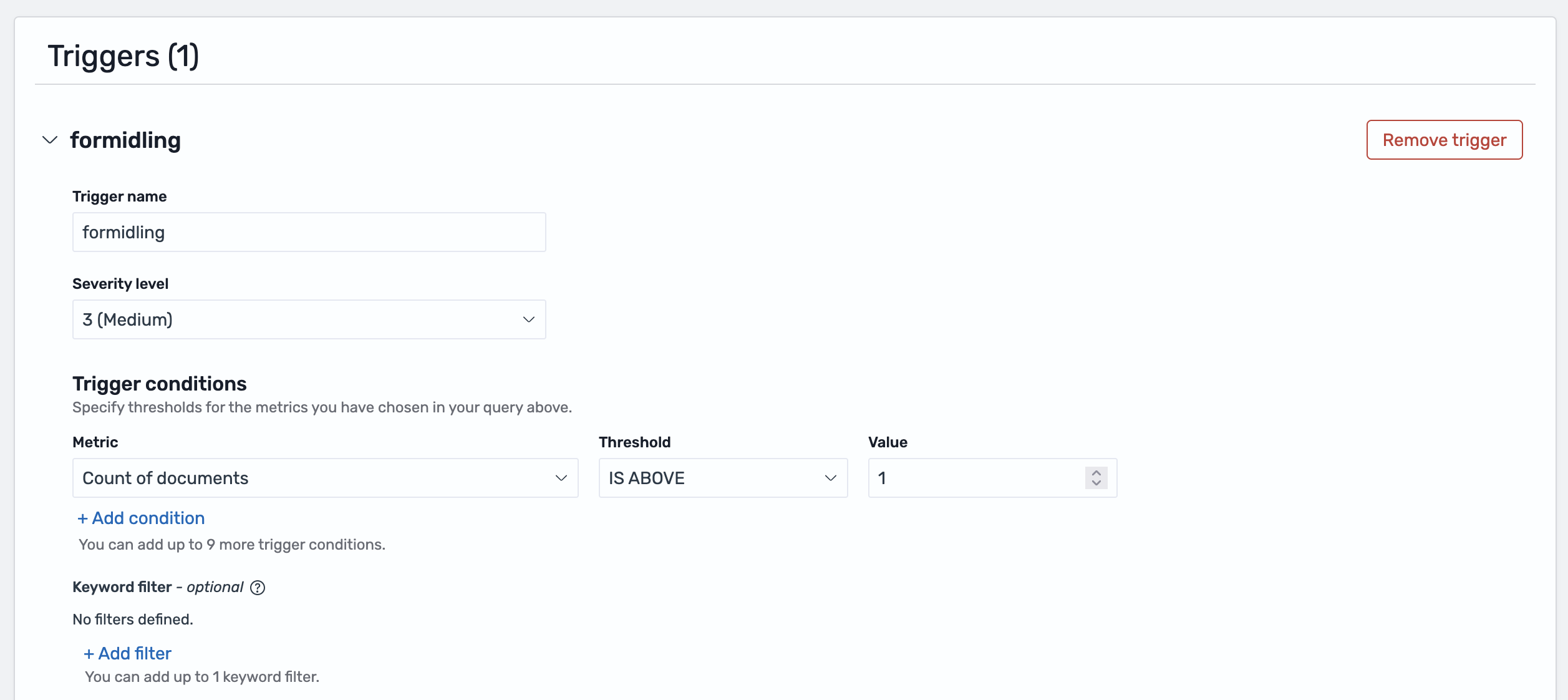Open the IS ABOVE threshold dropdown
This screenshot has height=700, width=1568.
tap(722, 478)
